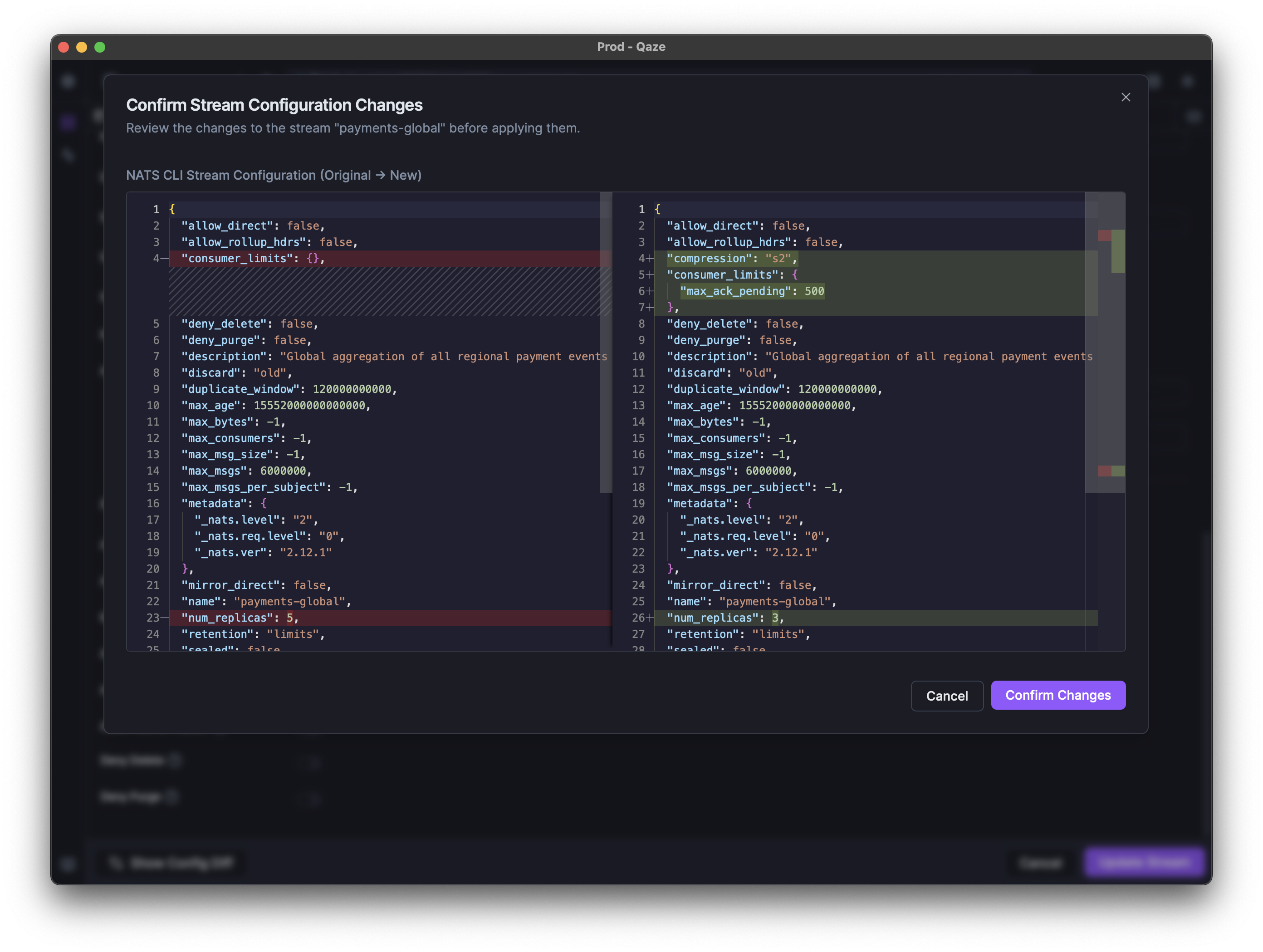Click the green maximize button in title bar

(x=101, y=47)
